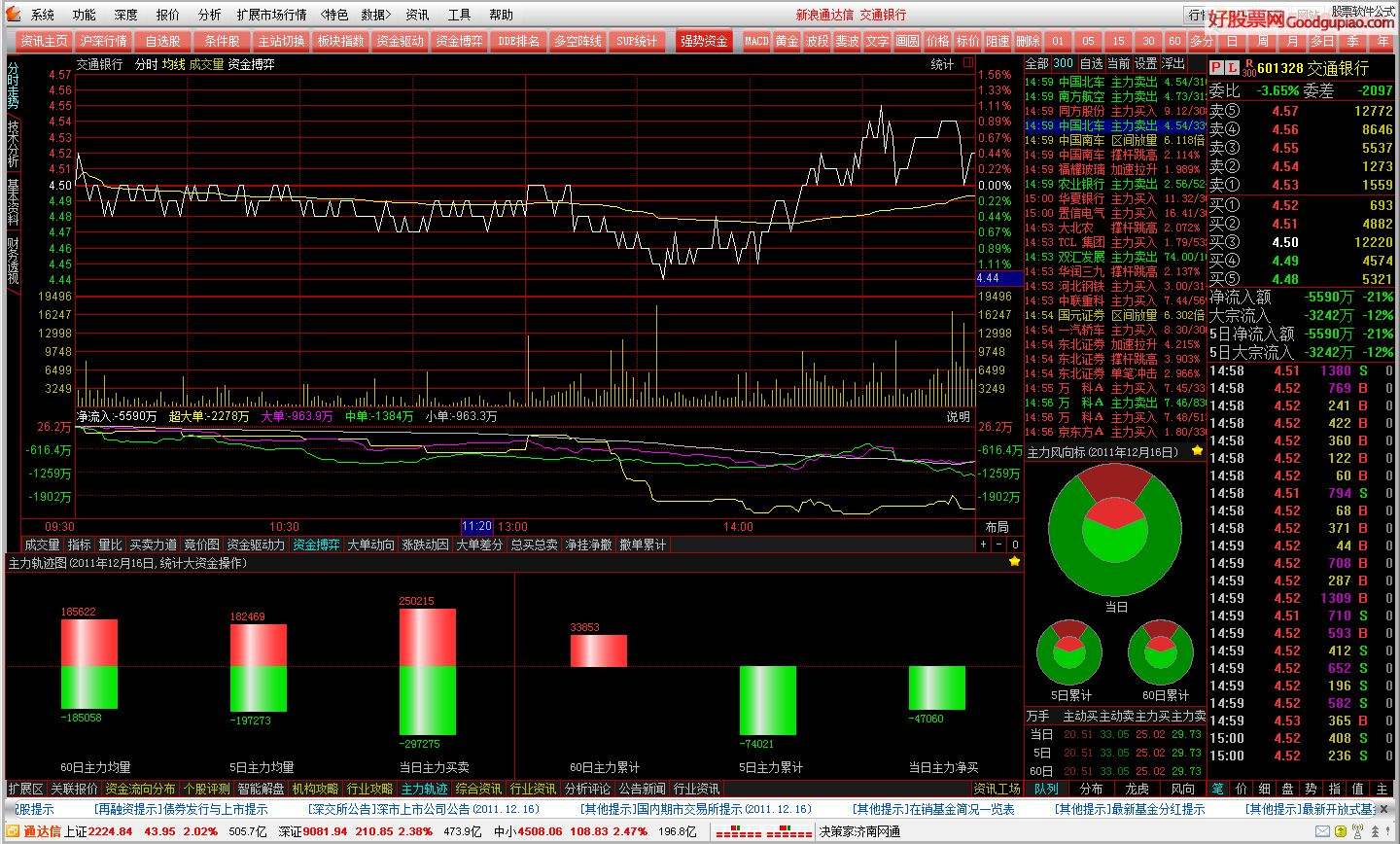The height and width of the screenshot is (844, 1400).
Task: Switch to 基本资料 side tab
Action: pyautogui.click(x=13, y=201)
